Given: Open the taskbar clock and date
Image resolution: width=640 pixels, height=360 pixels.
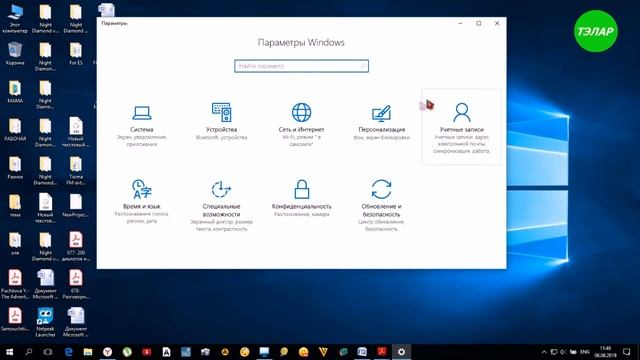Looking at the screenshot, I should (x=605, y=352).
